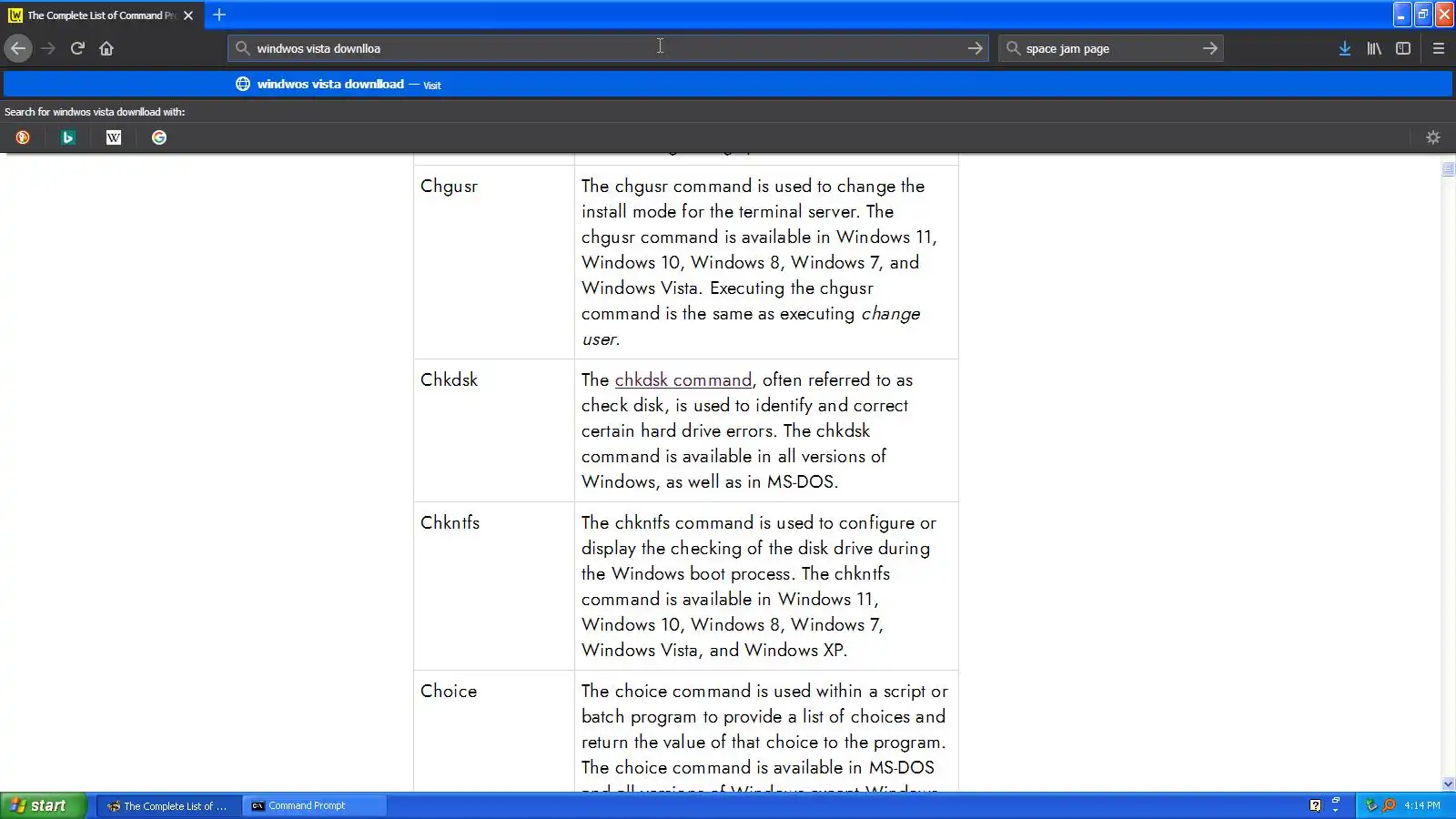Viewport: 1456px width, 819px height.
Task: Click the search icon in address bar
Action: [x=242, y=48]
